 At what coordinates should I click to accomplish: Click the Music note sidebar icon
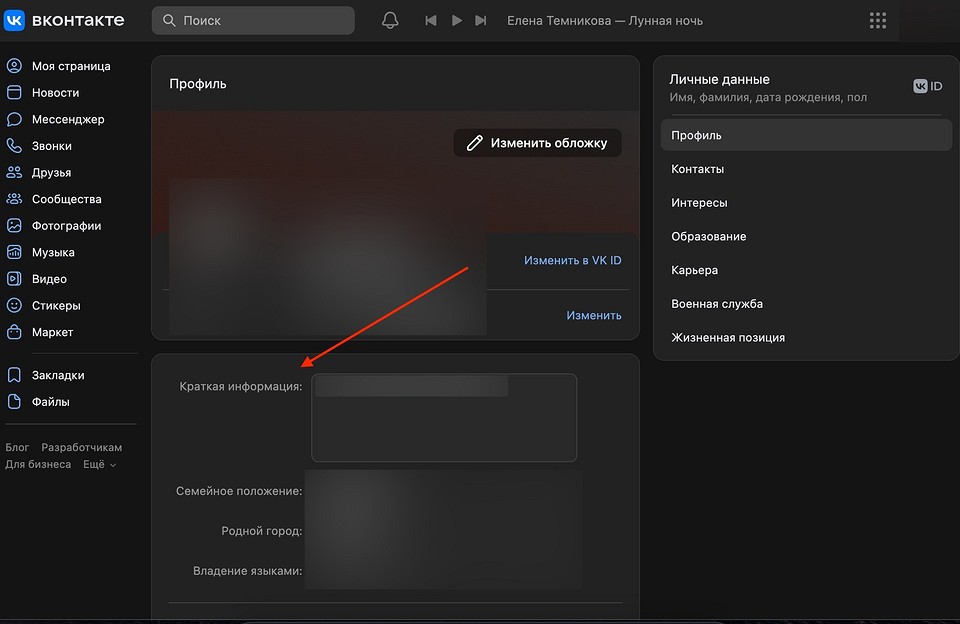(14, 252)
